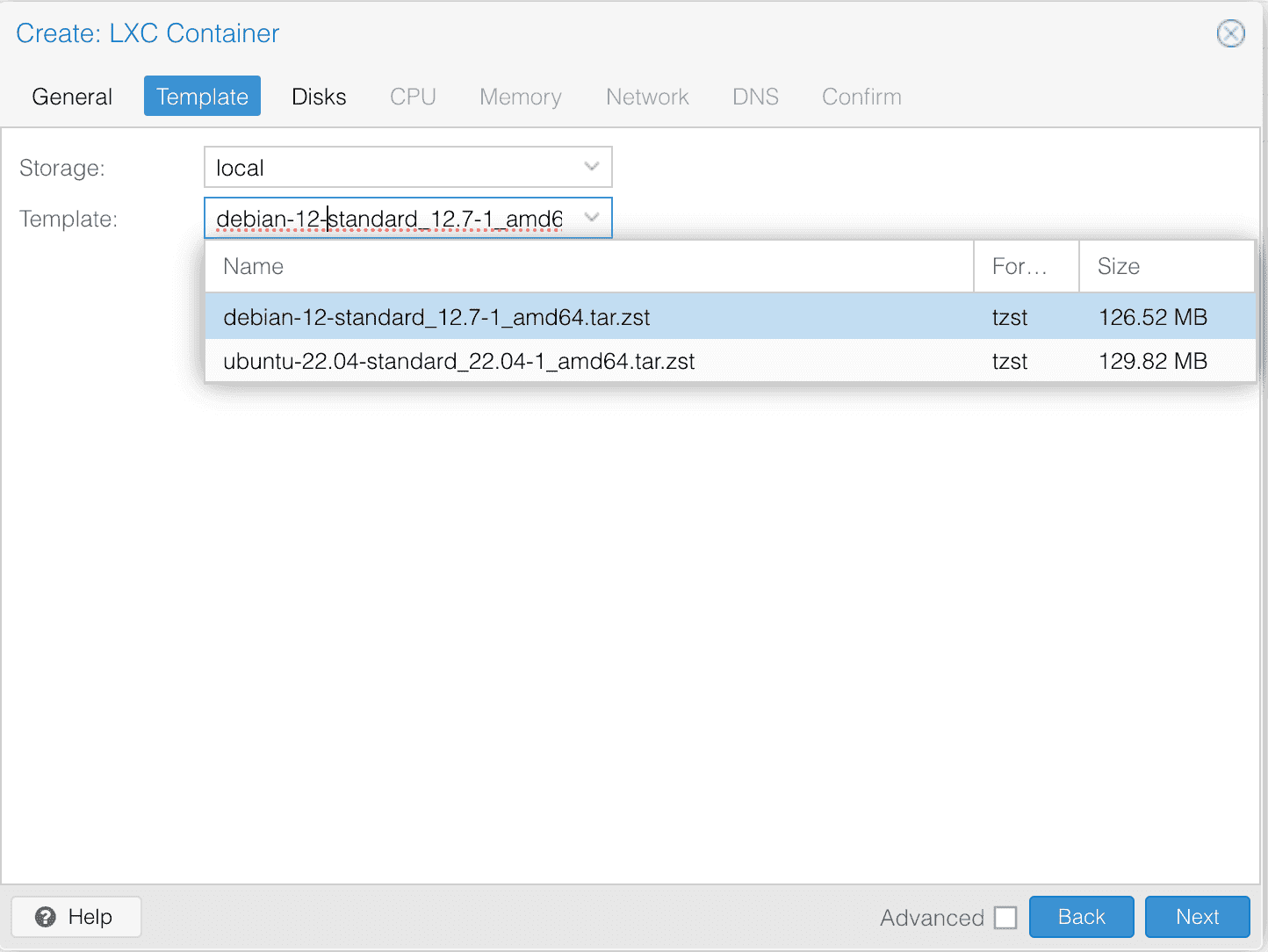1268x952 pixels.
Task: Collapse the Template dropdown arrow
Action: 592,218
